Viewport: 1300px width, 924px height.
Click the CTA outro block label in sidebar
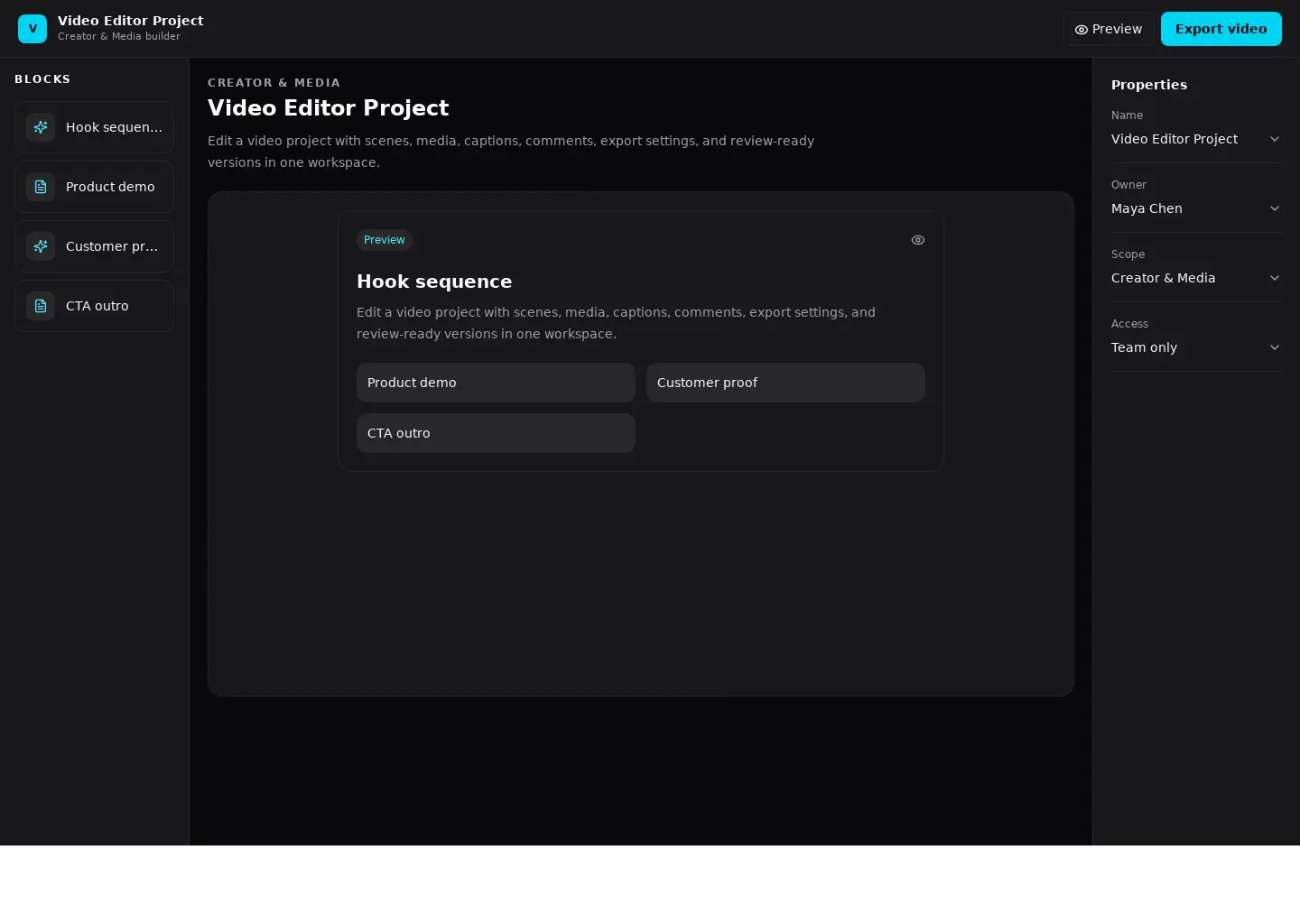pos(97,306)
